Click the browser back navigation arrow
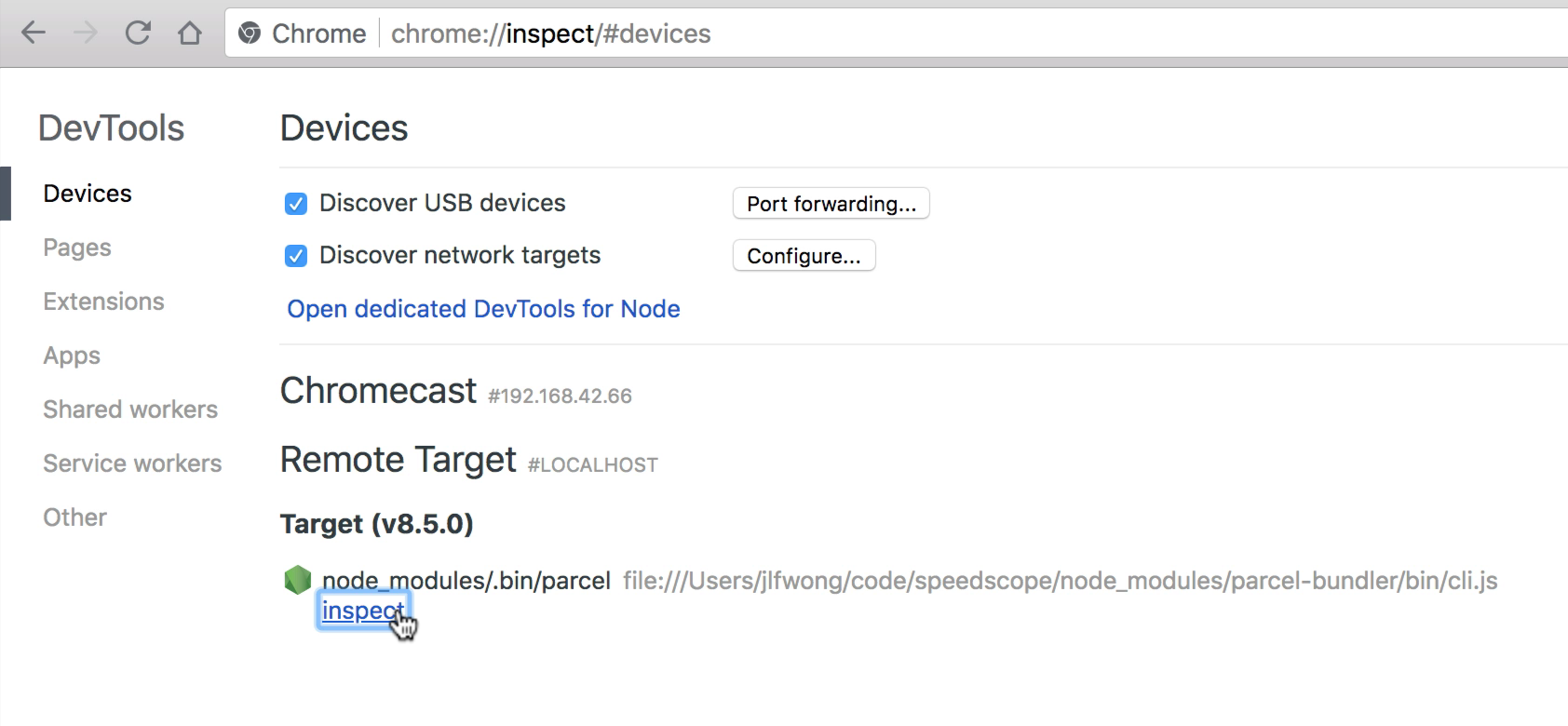The width and height of the screenshot is (1568, 726). pos(34,33)
